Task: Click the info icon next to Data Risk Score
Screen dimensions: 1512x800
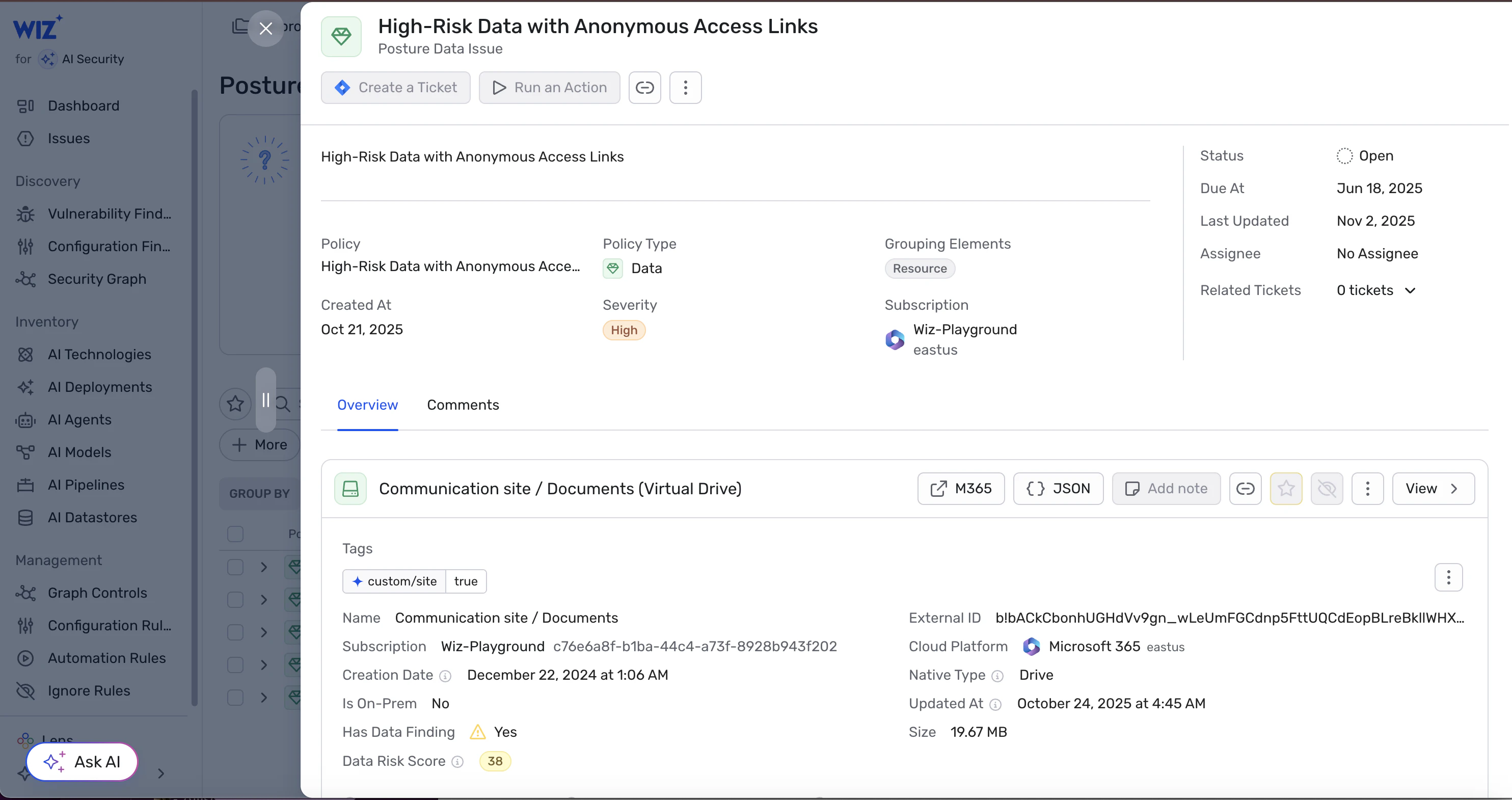Action: 457,762
